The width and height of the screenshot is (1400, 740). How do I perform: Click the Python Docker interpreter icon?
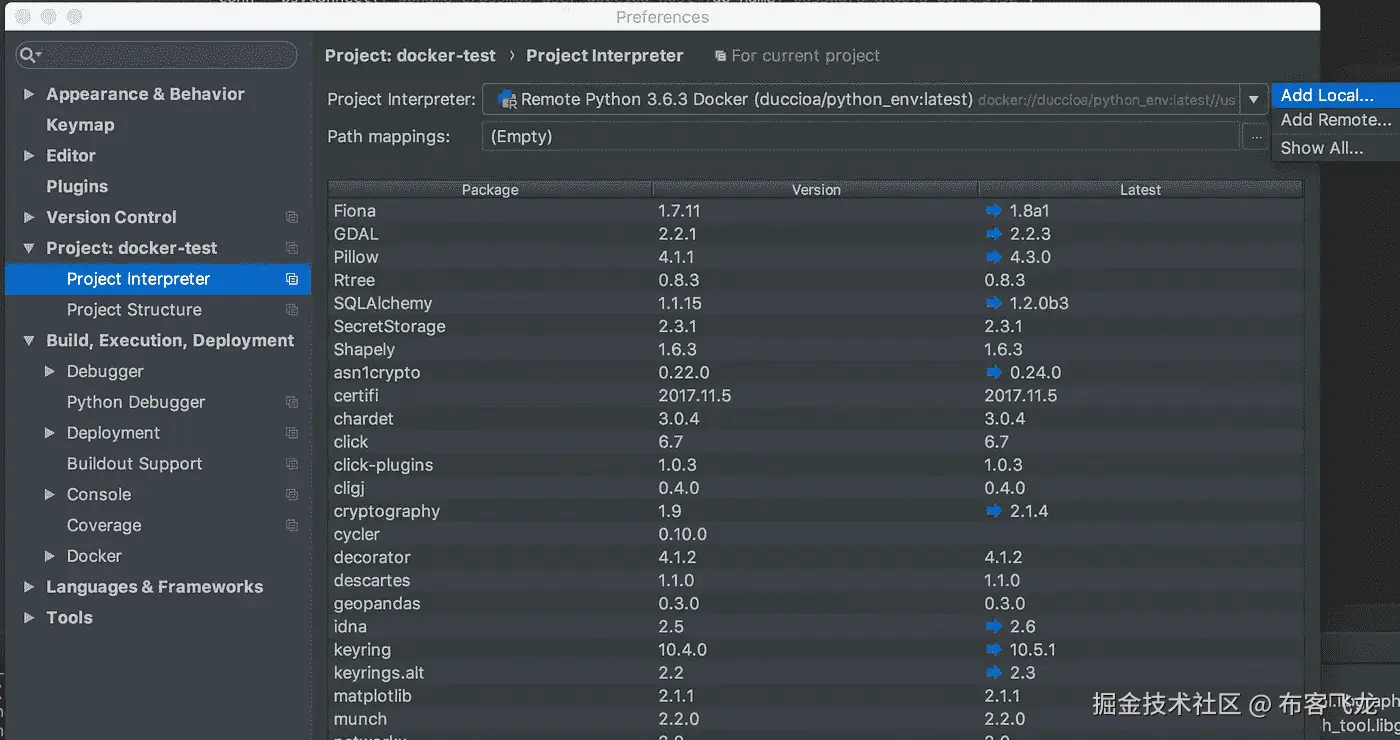pos(507,99)
